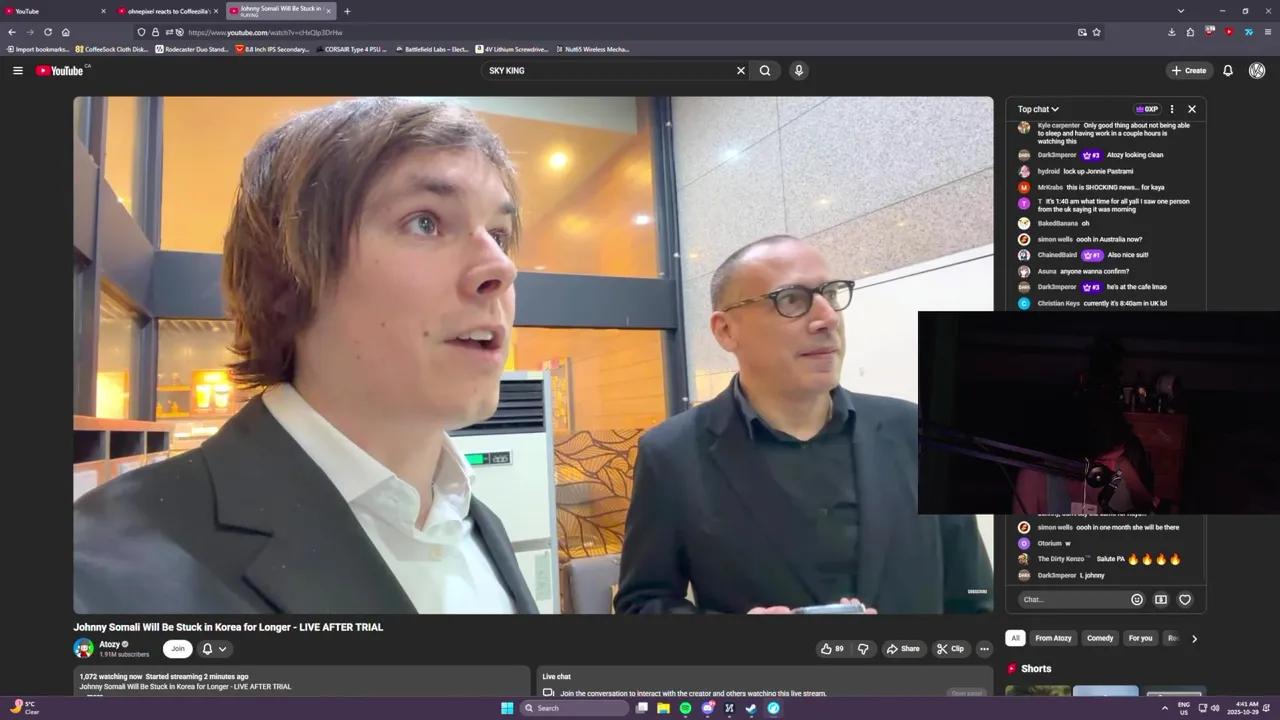Open YouTube notifications bell

pos(1228,70)
